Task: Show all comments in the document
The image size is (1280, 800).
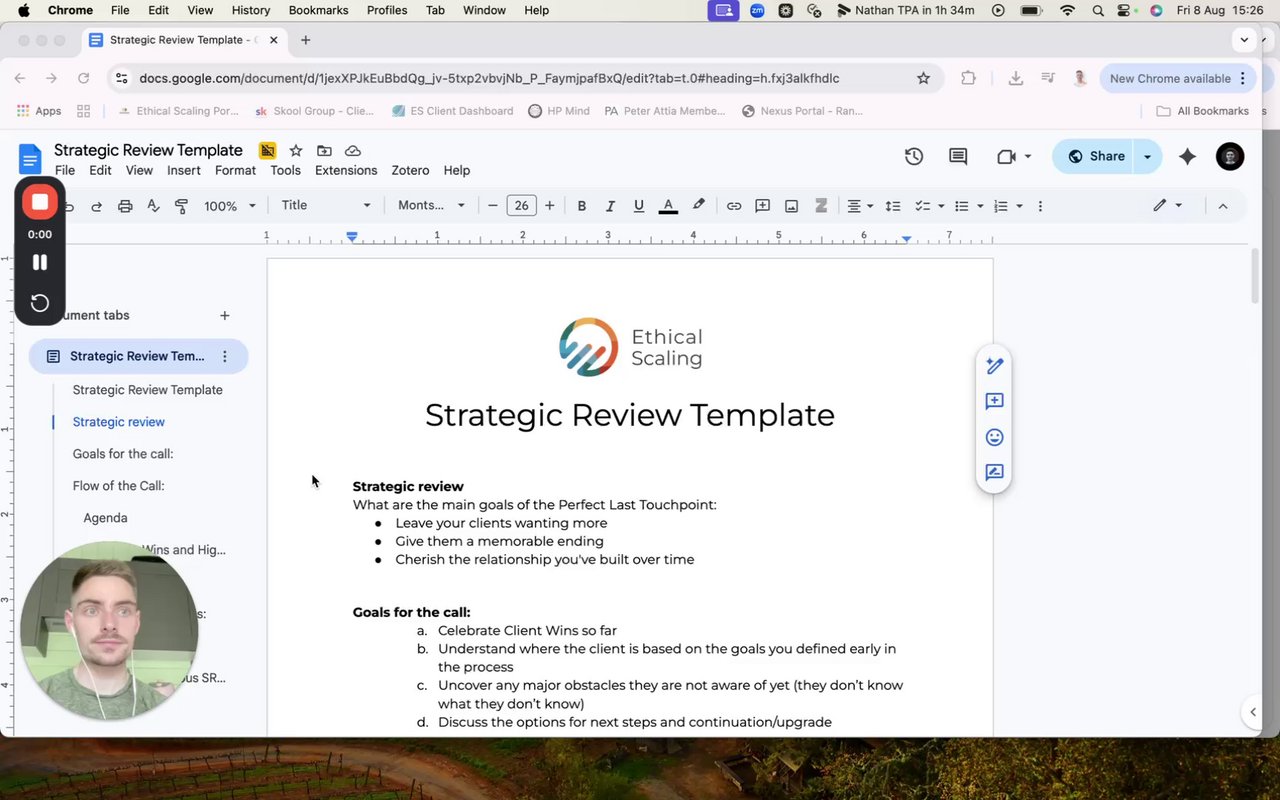Action: 958,156
